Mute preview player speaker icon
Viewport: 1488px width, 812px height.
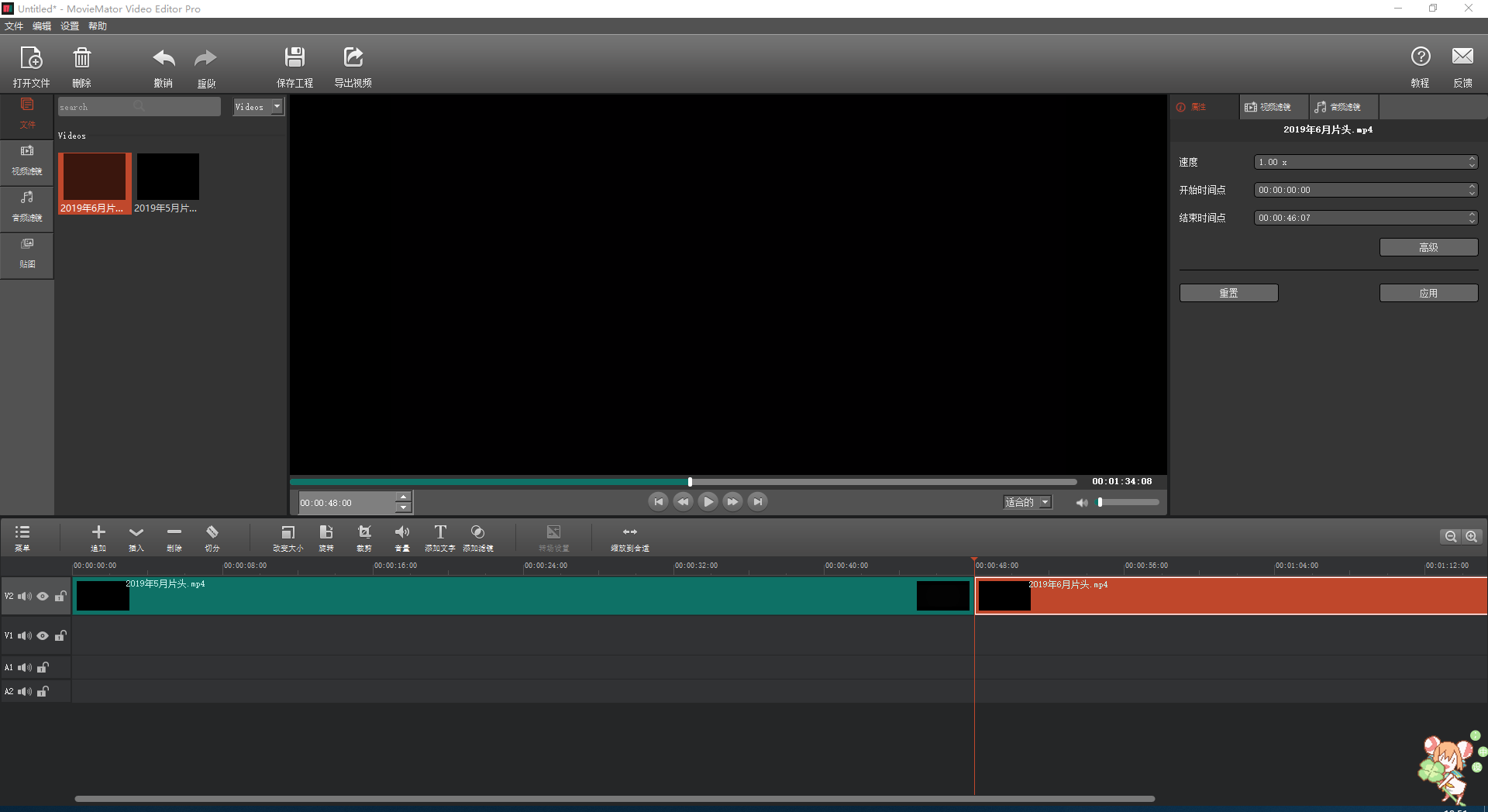tap(1082, 503)
